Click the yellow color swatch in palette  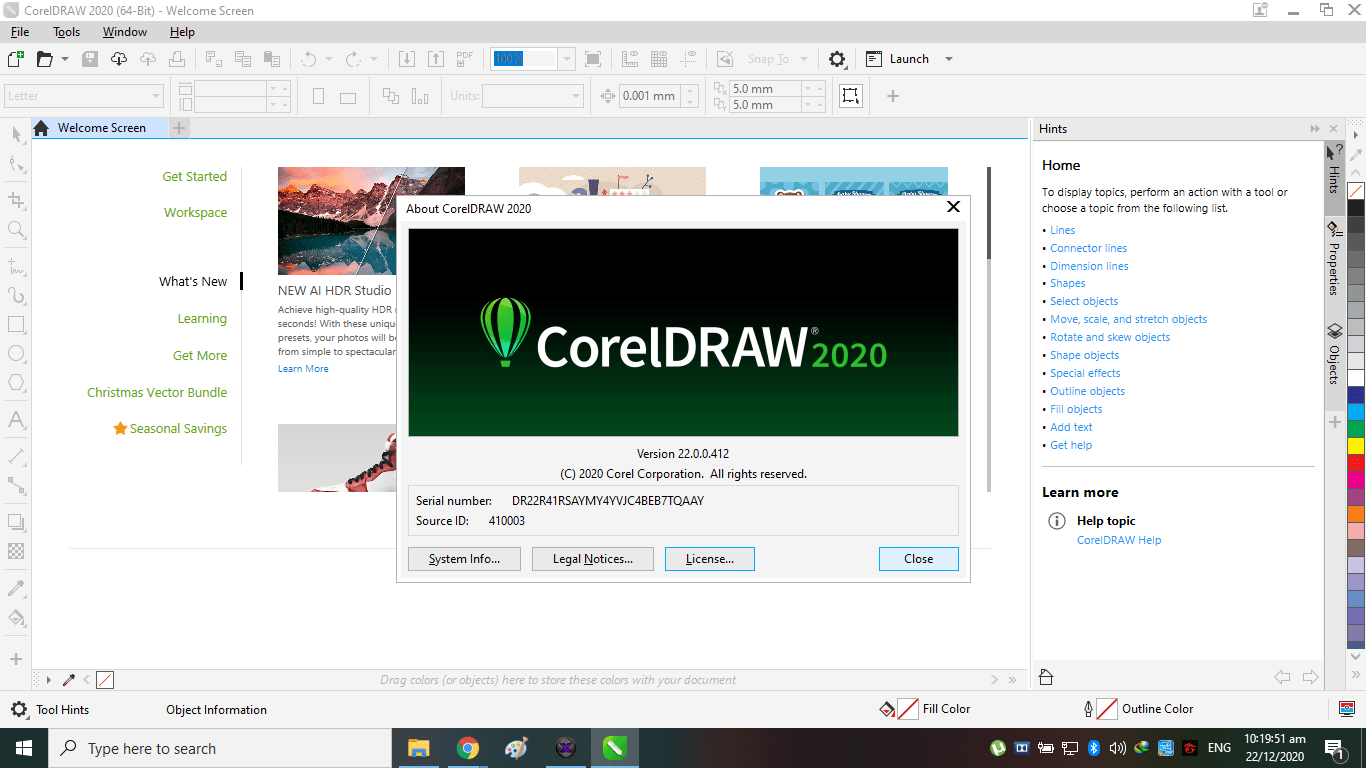pos(1356,446)
